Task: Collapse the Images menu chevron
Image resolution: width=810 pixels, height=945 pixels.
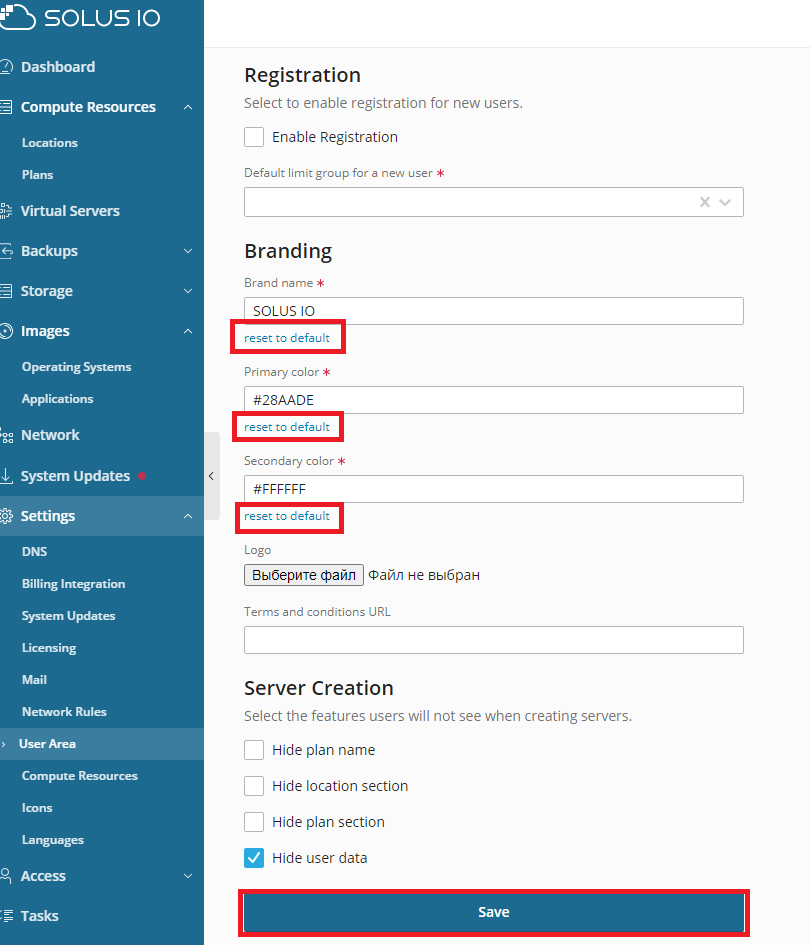Action: pyautogui.click(x=188, y=331)
